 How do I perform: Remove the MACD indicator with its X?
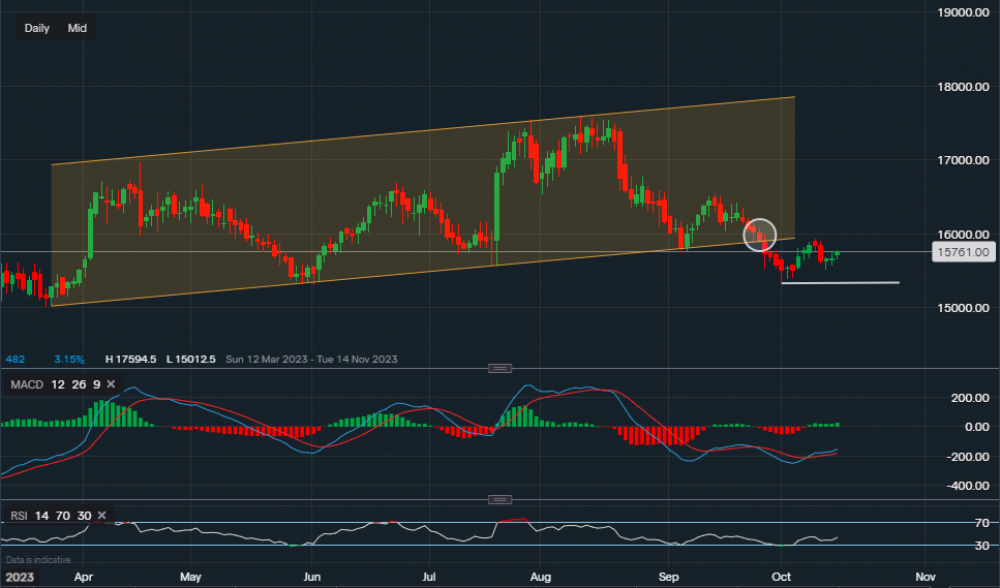110,384
